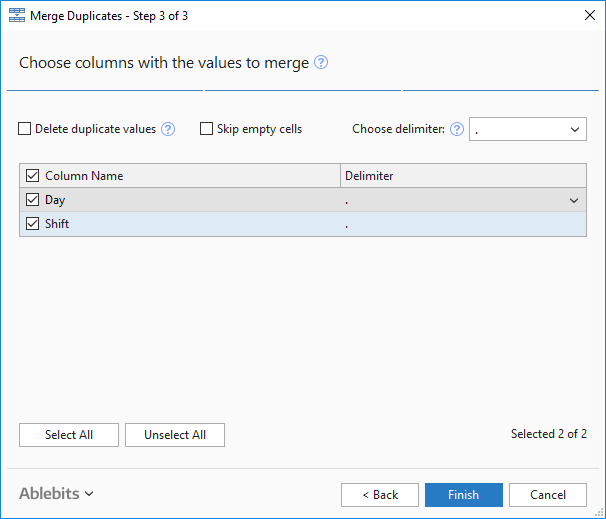Select the Day row name
606x519 pixels.
(x=55, y=200)
